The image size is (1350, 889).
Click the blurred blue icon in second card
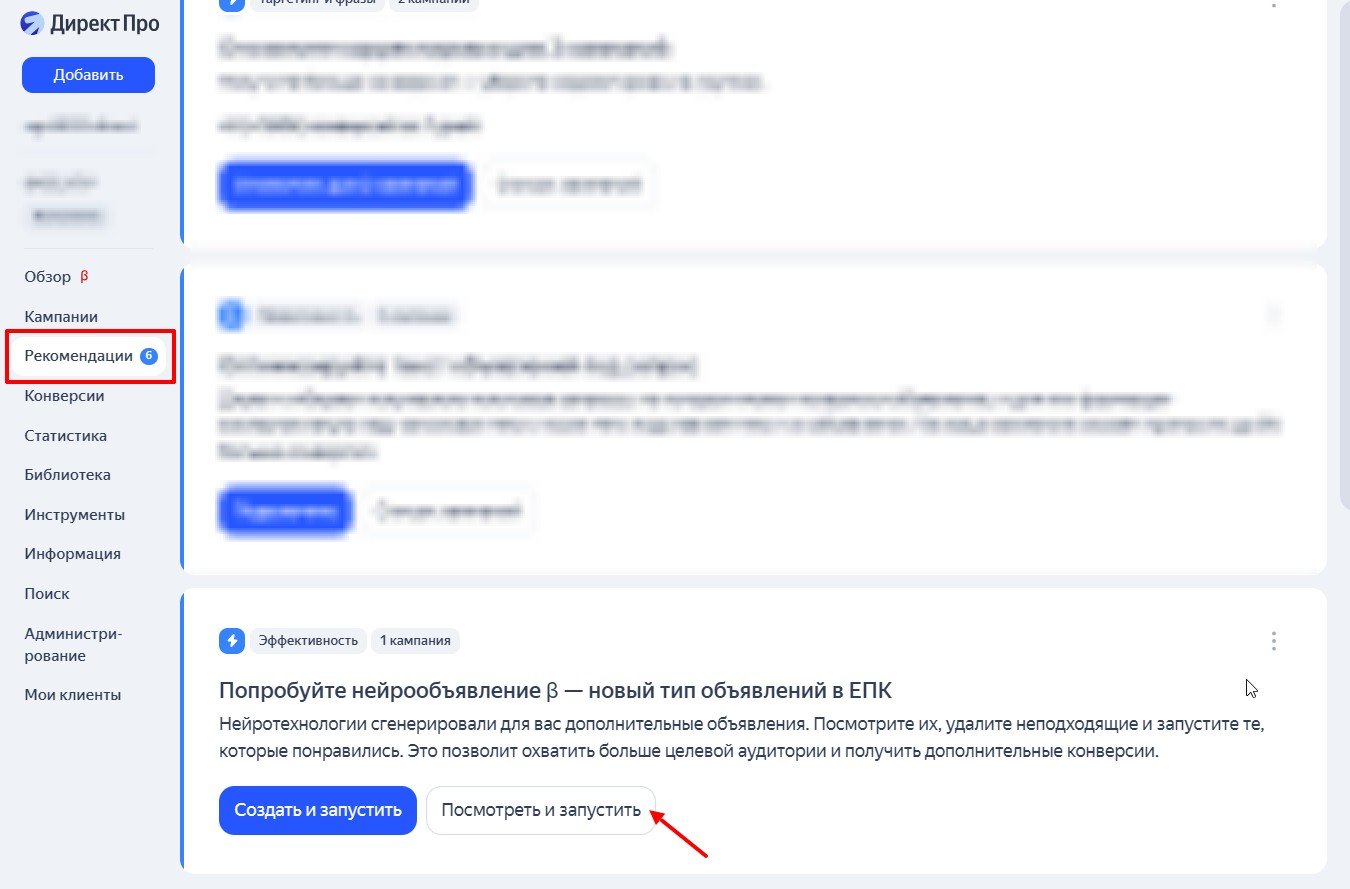(231, 316)
